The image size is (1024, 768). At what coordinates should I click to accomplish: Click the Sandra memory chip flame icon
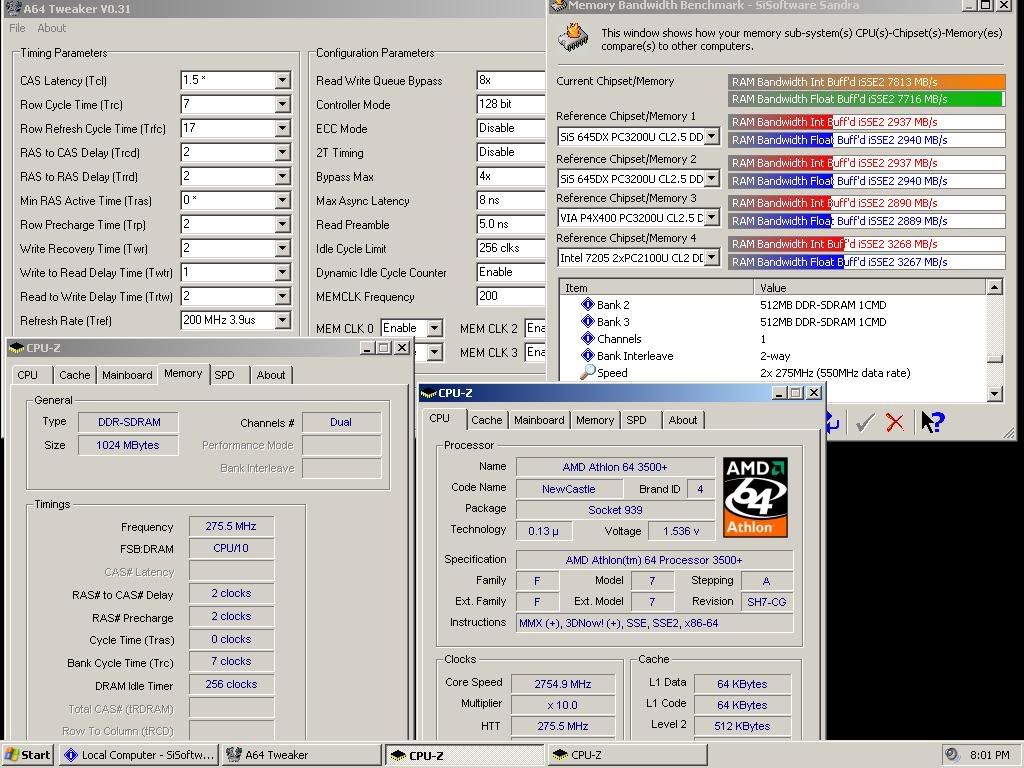point(573,38)
